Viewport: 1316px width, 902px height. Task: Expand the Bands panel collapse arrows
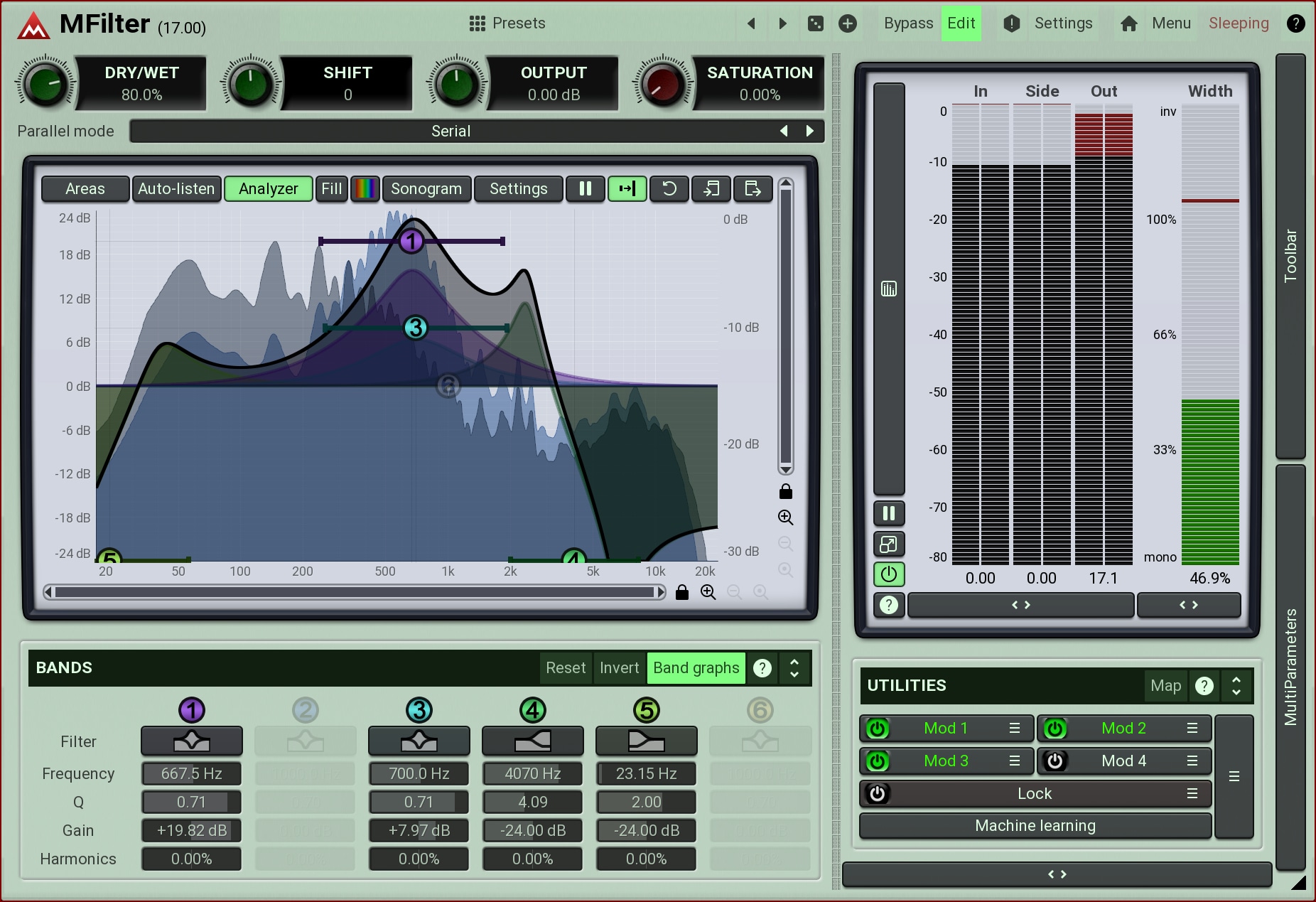(794, 668)
